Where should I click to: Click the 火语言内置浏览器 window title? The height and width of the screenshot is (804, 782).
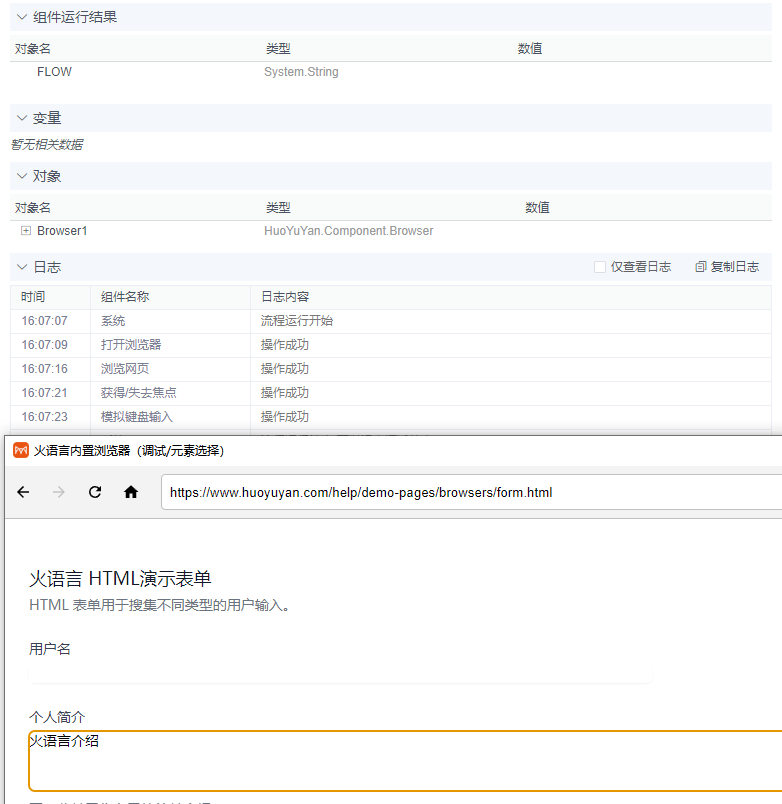tap(129, 451)
